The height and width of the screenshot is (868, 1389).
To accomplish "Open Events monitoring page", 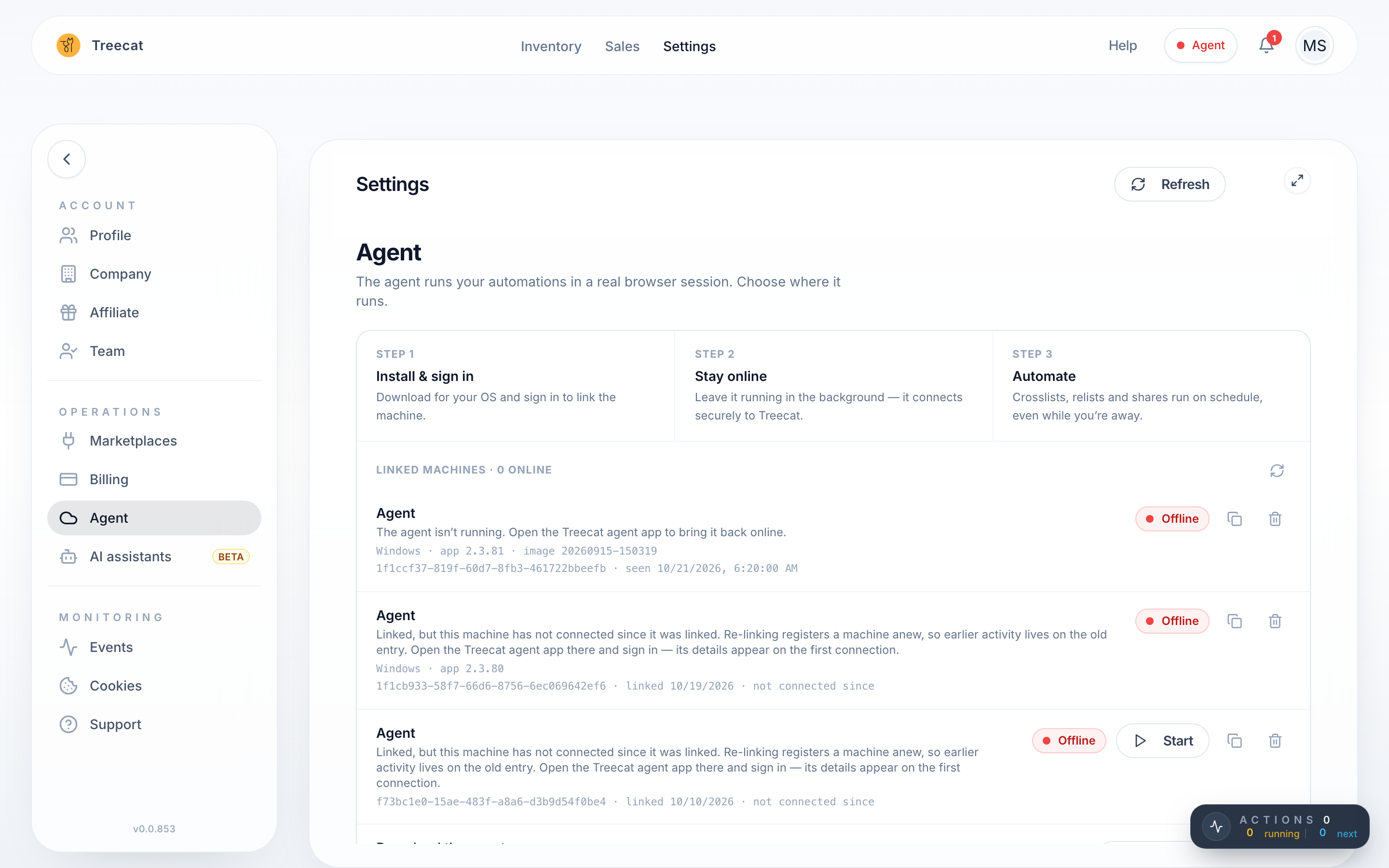I will click(154, 647).
